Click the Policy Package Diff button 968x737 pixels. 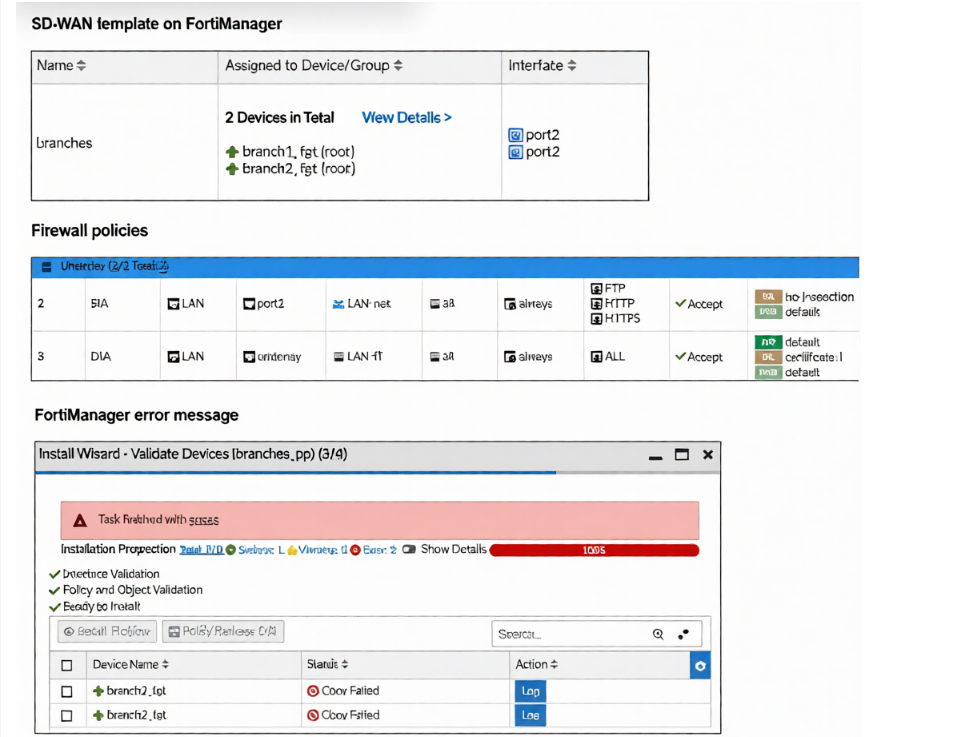pyautogui.click(x=223, y=631)
